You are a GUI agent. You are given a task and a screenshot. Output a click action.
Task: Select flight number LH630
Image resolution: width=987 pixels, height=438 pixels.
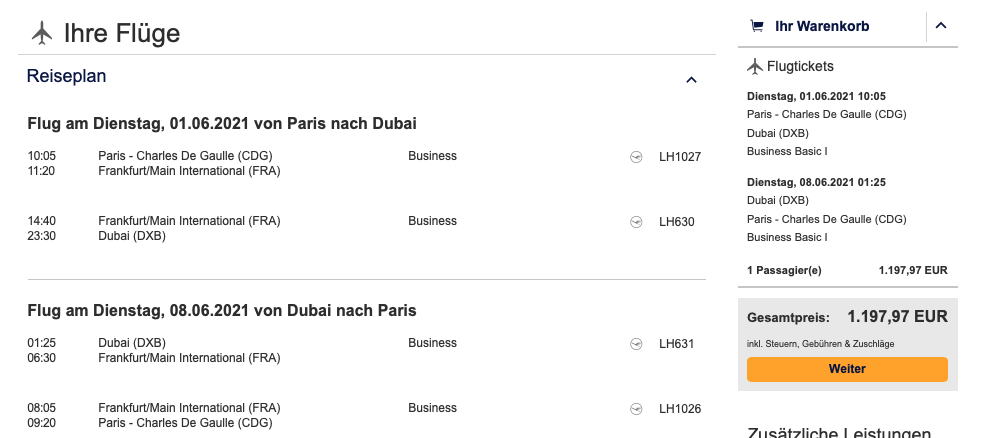coord(677,222)
